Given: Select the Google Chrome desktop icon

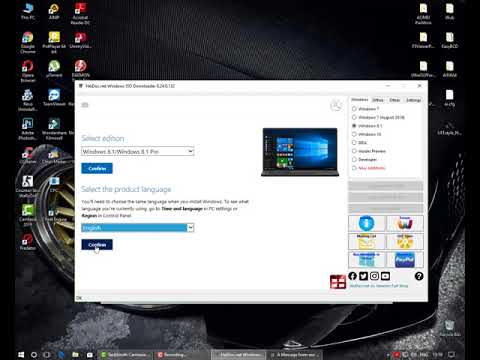Looking at the screenshot, I should click(x=28, y=43).
